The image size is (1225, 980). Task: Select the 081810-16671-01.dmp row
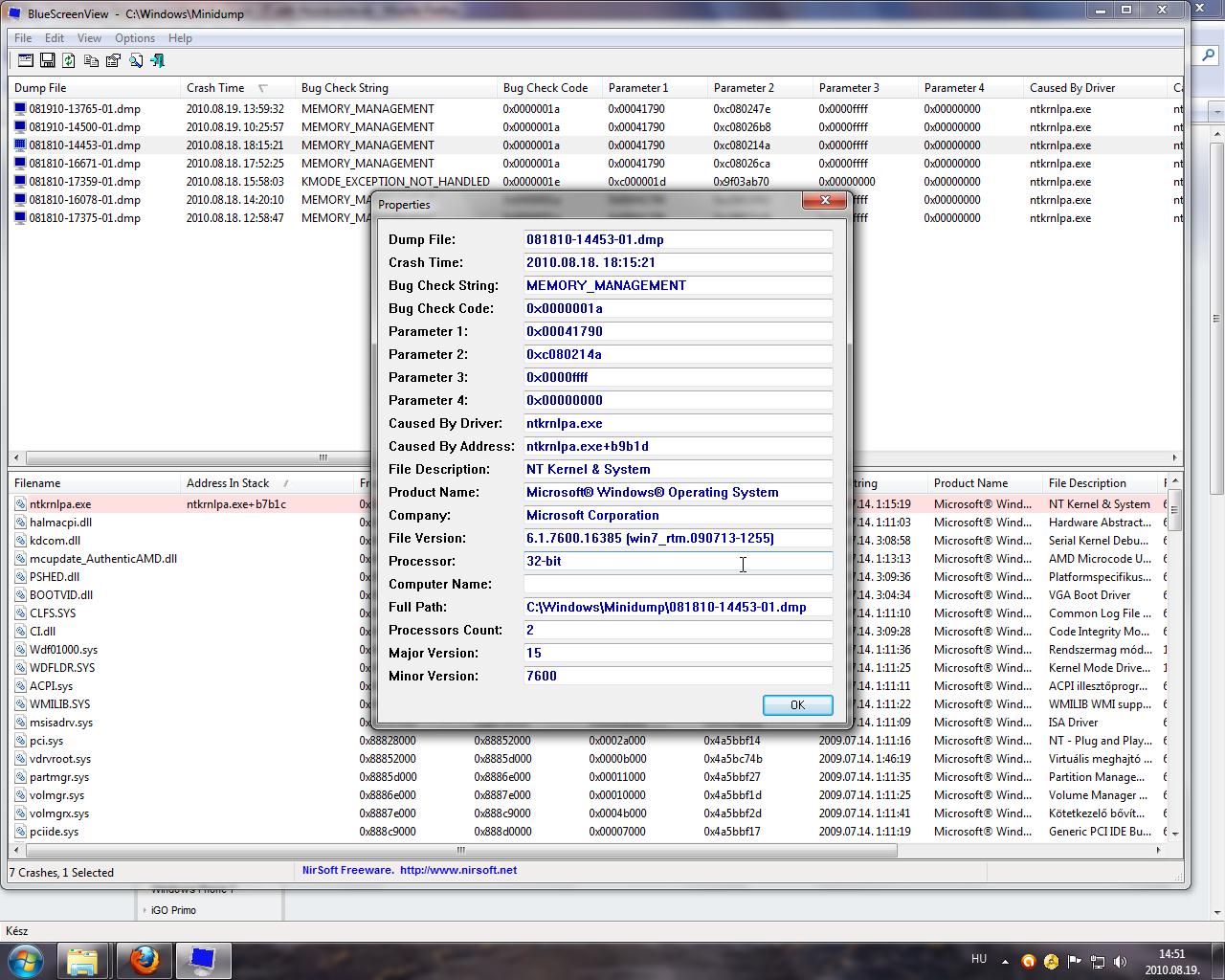pyautogui.click(x=595, y=164)
